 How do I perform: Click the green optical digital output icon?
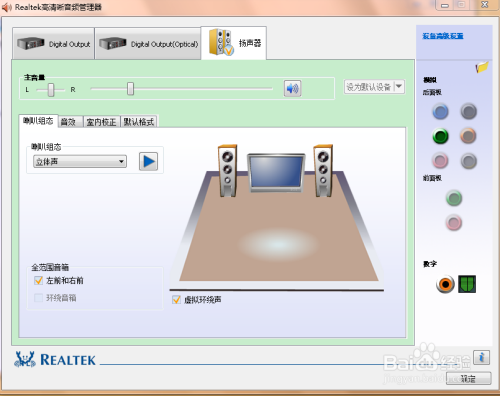(x=467, y=284)
